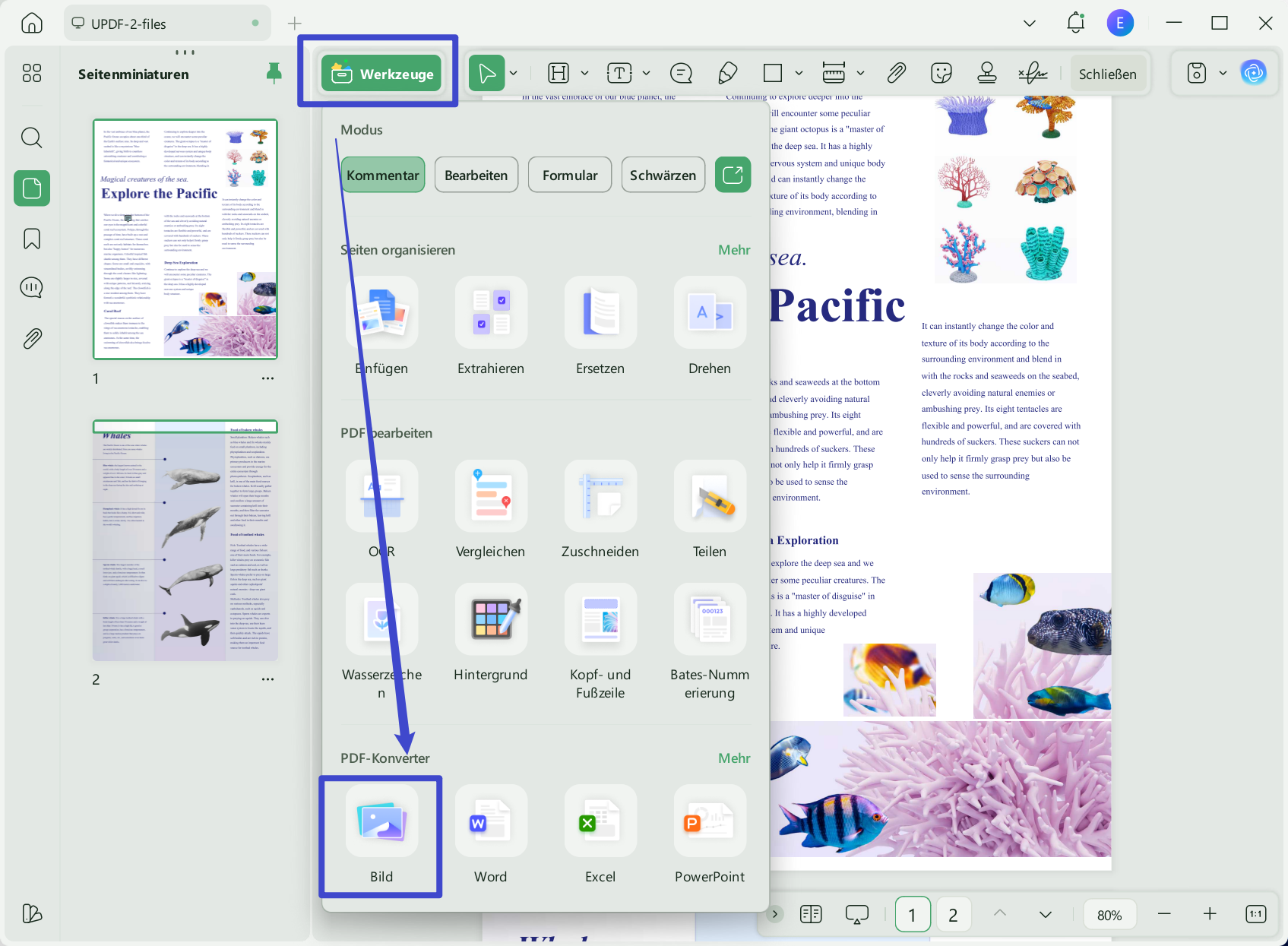Image resolution: width=1288 pixels, height=946 pixels.
Task: Click the Schließen button
Action: point(1108,73)
